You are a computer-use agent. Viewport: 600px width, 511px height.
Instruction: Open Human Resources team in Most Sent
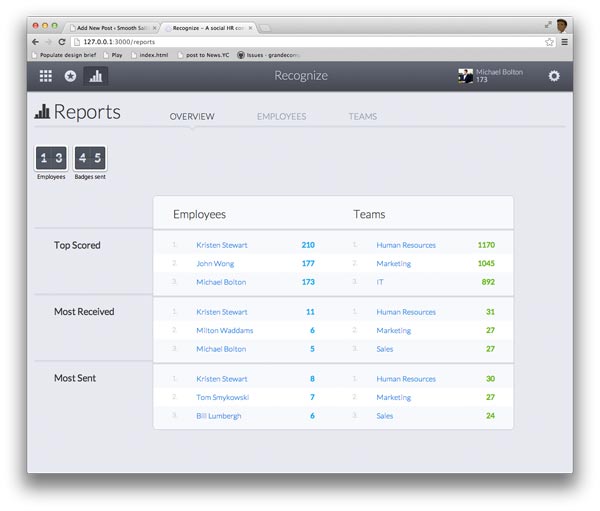click(x=406, y=379)
